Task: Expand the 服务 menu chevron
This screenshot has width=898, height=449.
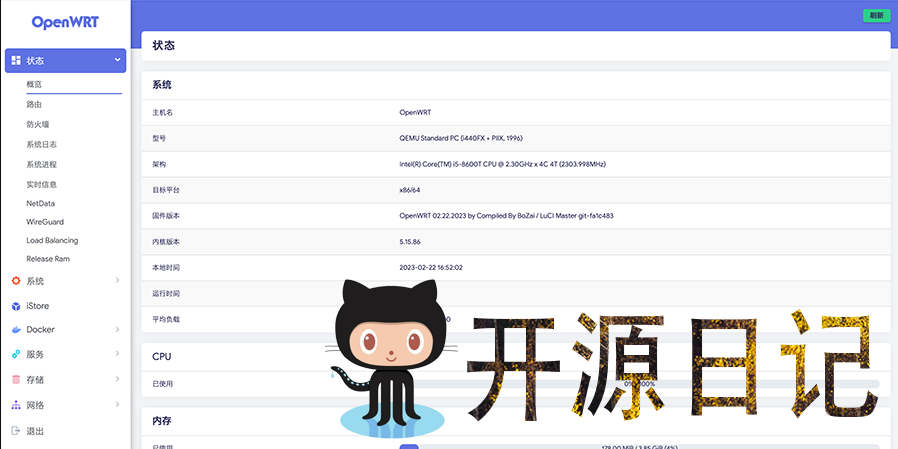Action: (x=117, y=353)
